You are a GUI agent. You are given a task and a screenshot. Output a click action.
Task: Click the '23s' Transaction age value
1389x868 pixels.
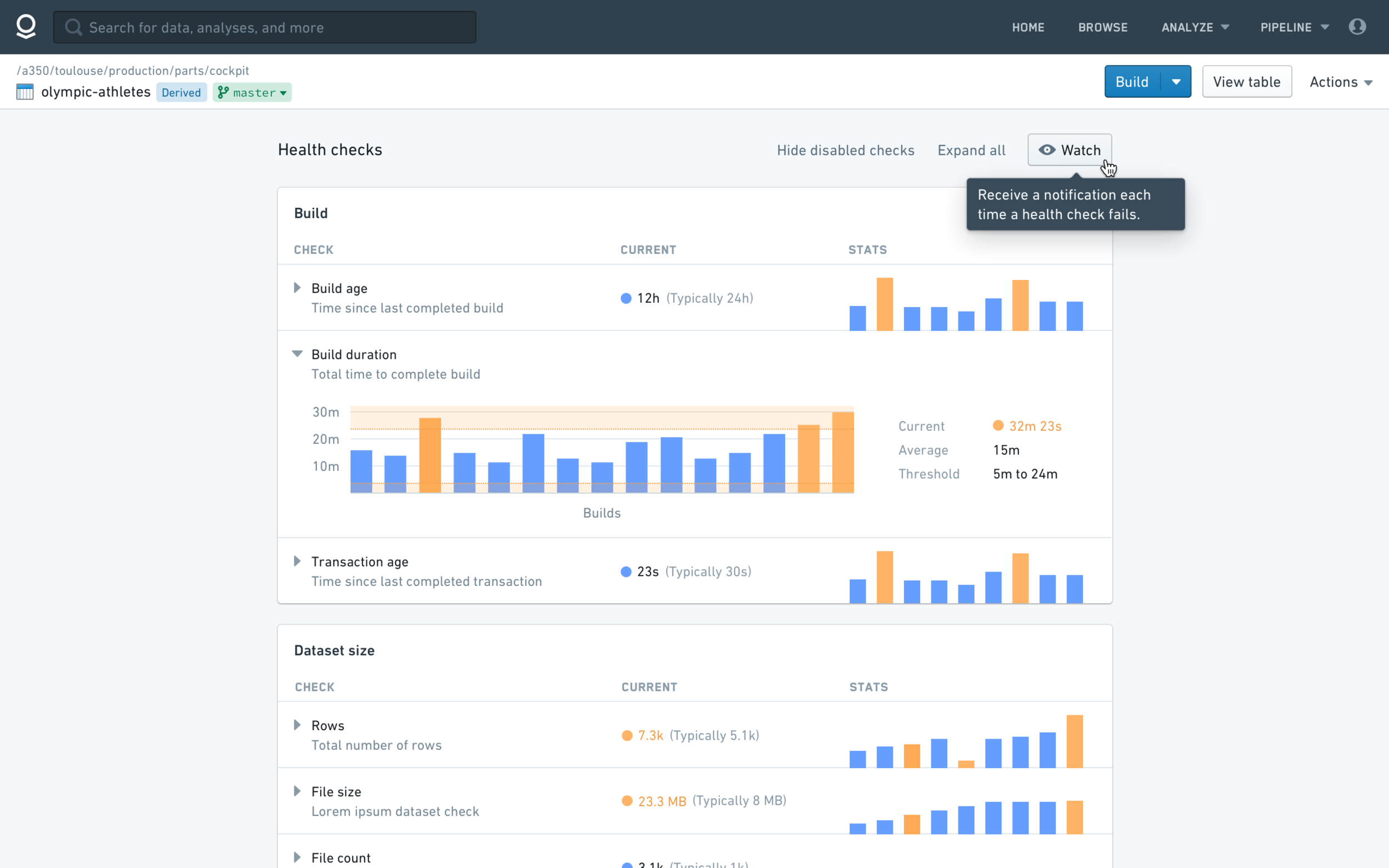click(648, 572)
